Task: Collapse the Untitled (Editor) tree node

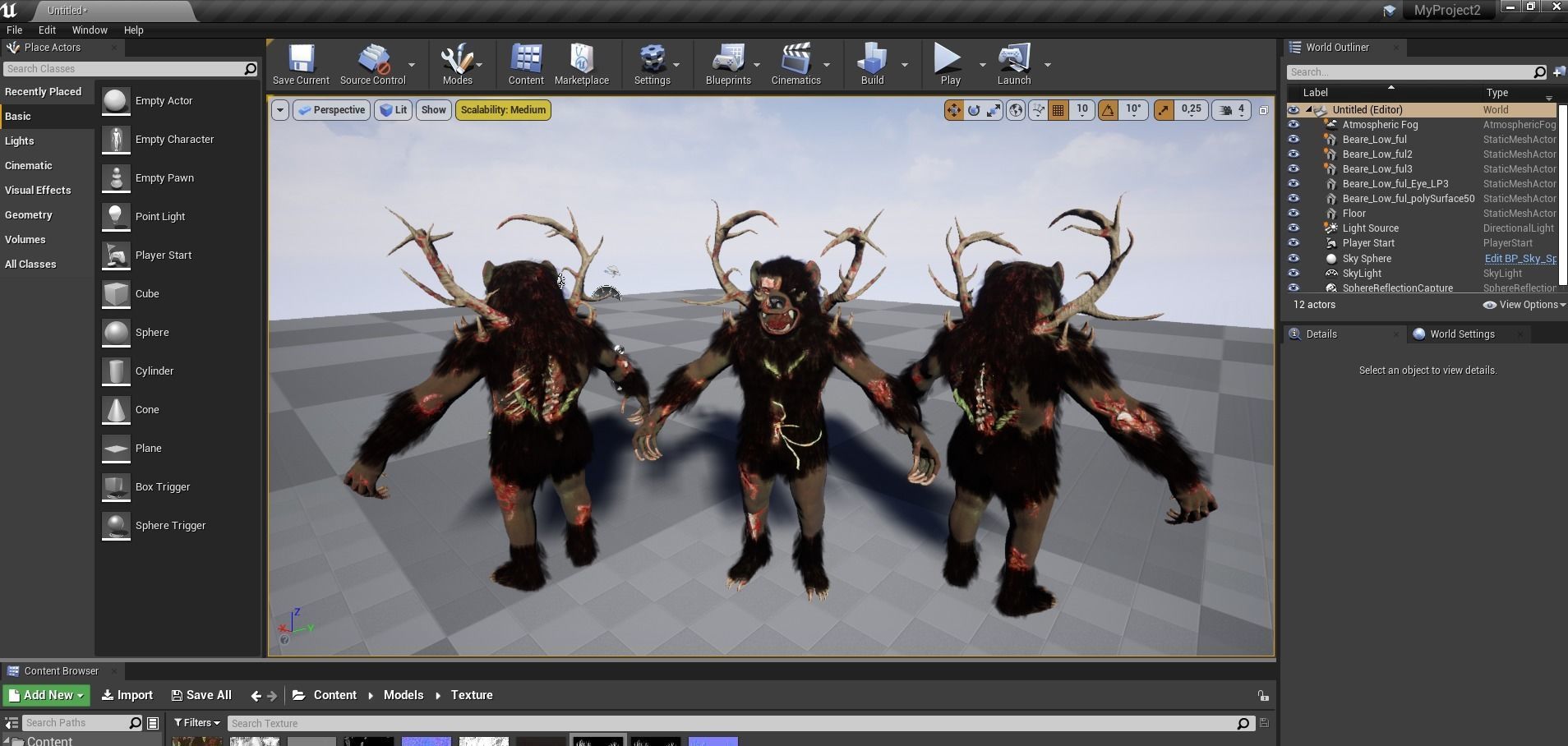Action: pyautogui.click(x=1309, y=110)
